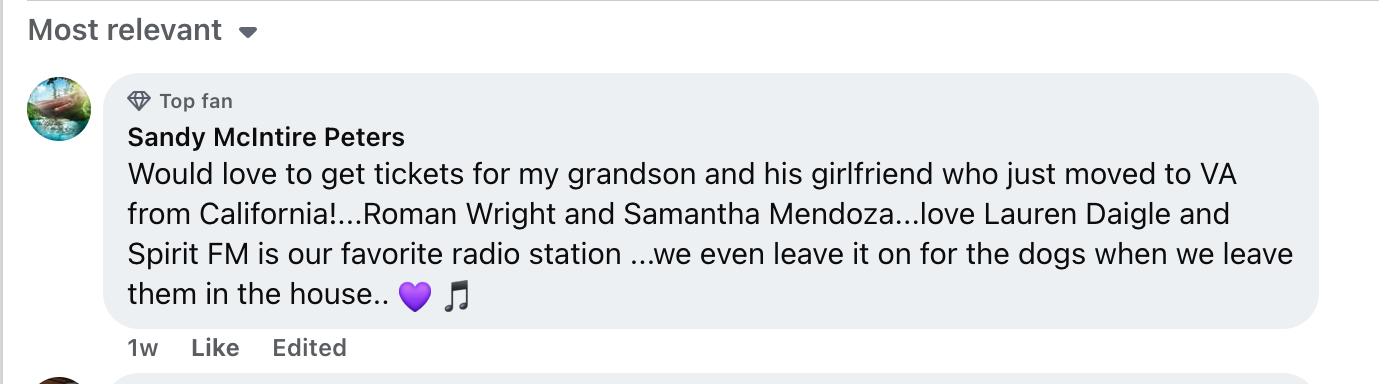
Task: Click the Spirit FM text in the comment
Action: pyautogui.click(x=189, y=255)
